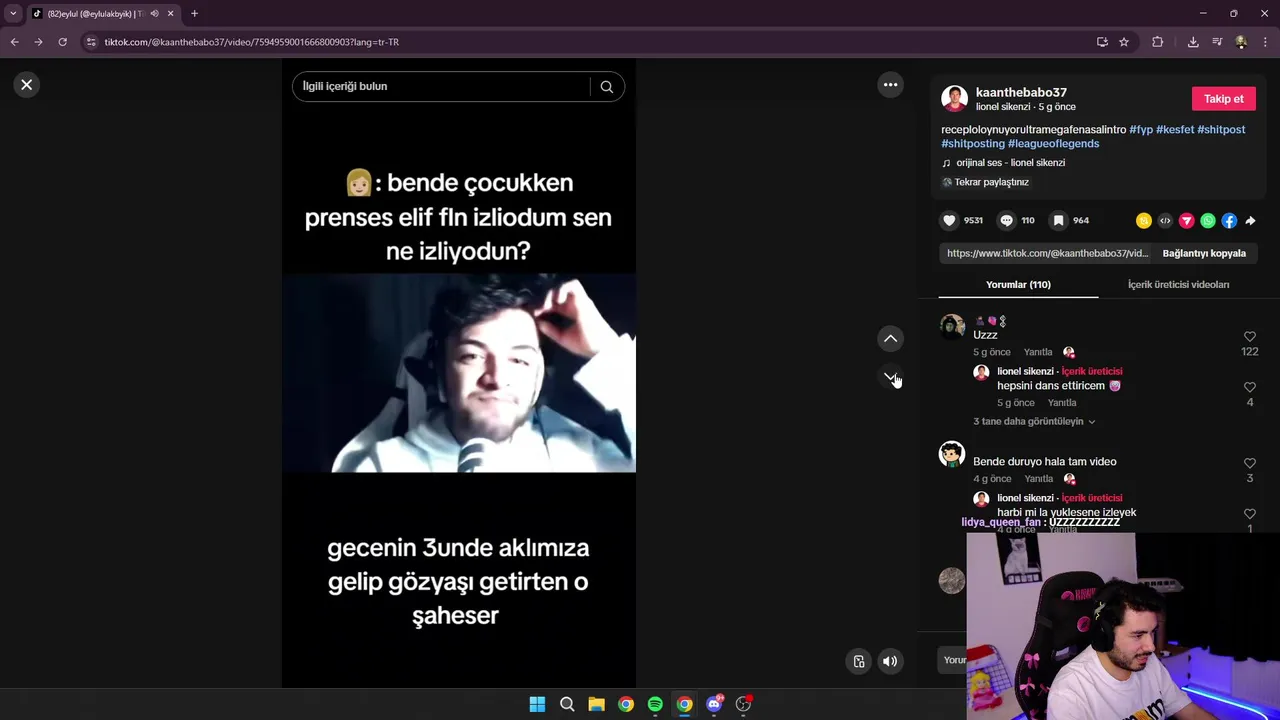Open the Chrome profile avatar

click(1241, 42)
